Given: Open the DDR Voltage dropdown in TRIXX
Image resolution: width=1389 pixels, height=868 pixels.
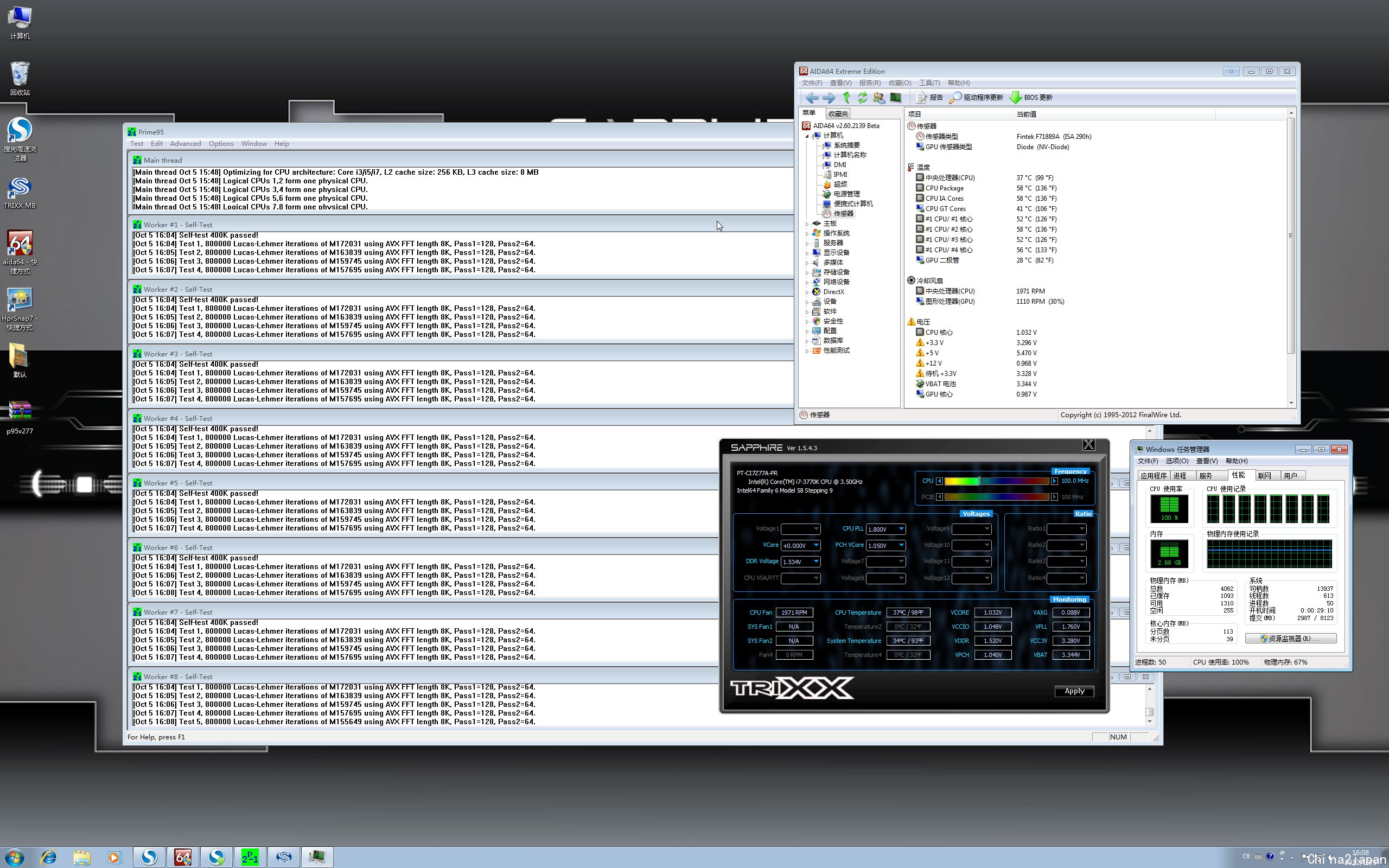Looking at the screenshot, I should coord(815,561).
